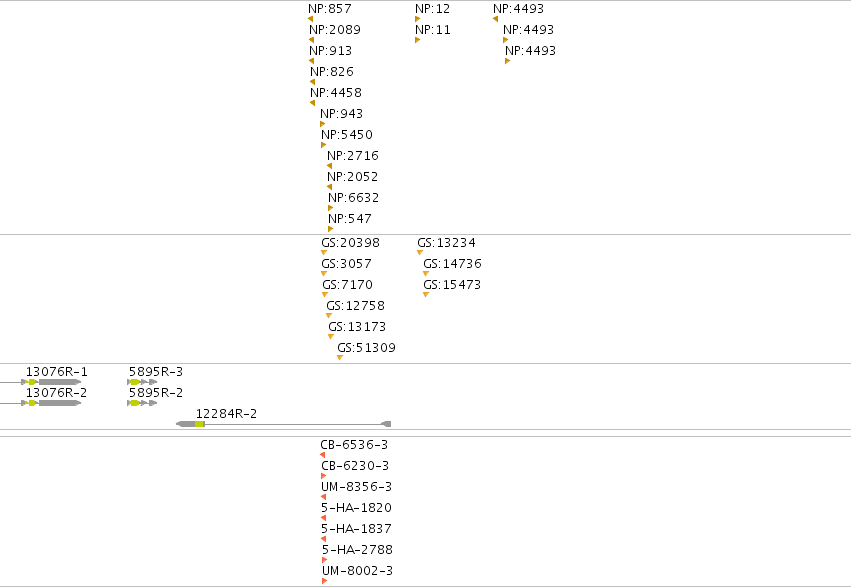Click the red arrow under CB-6536-3
The height and width of the screenshot is (587, 851).
(323, 455)
